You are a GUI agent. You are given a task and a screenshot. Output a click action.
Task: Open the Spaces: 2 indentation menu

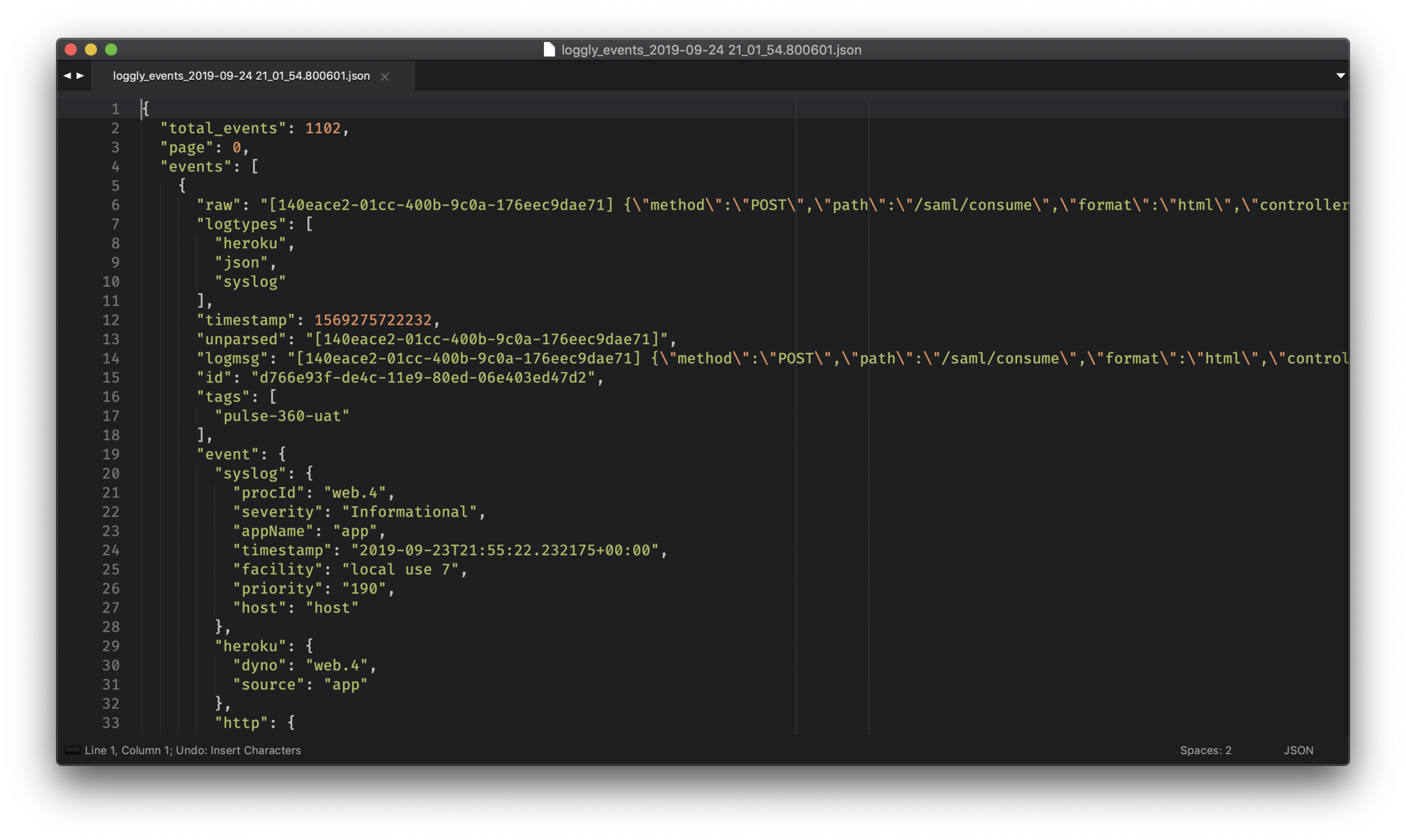[1205, 750]
